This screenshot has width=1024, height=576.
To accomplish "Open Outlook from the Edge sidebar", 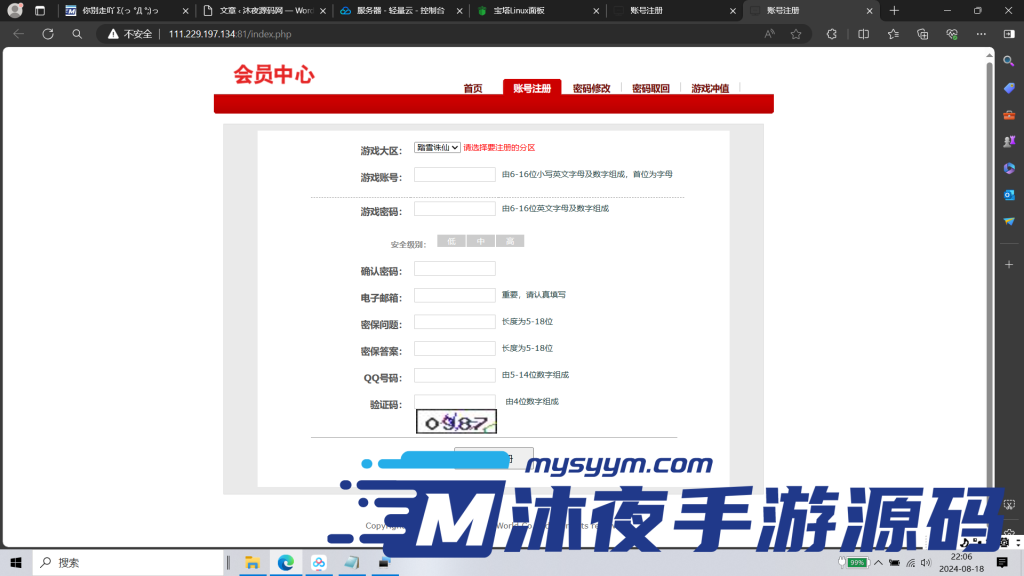I will coord(1007,196).
